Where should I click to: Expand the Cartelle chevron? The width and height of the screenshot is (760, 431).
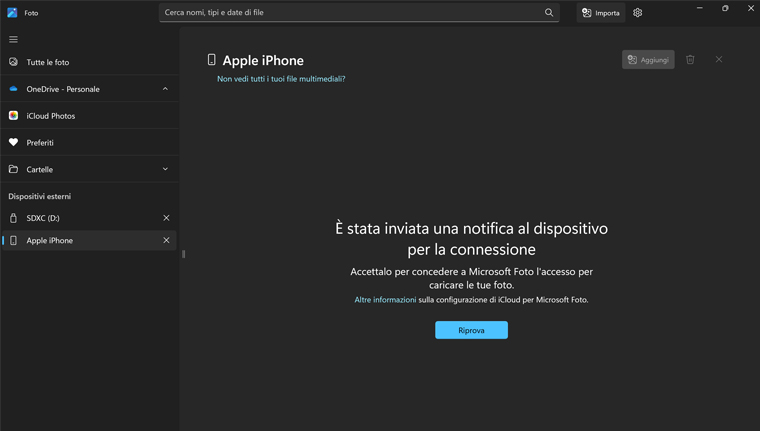coord(165,169)
